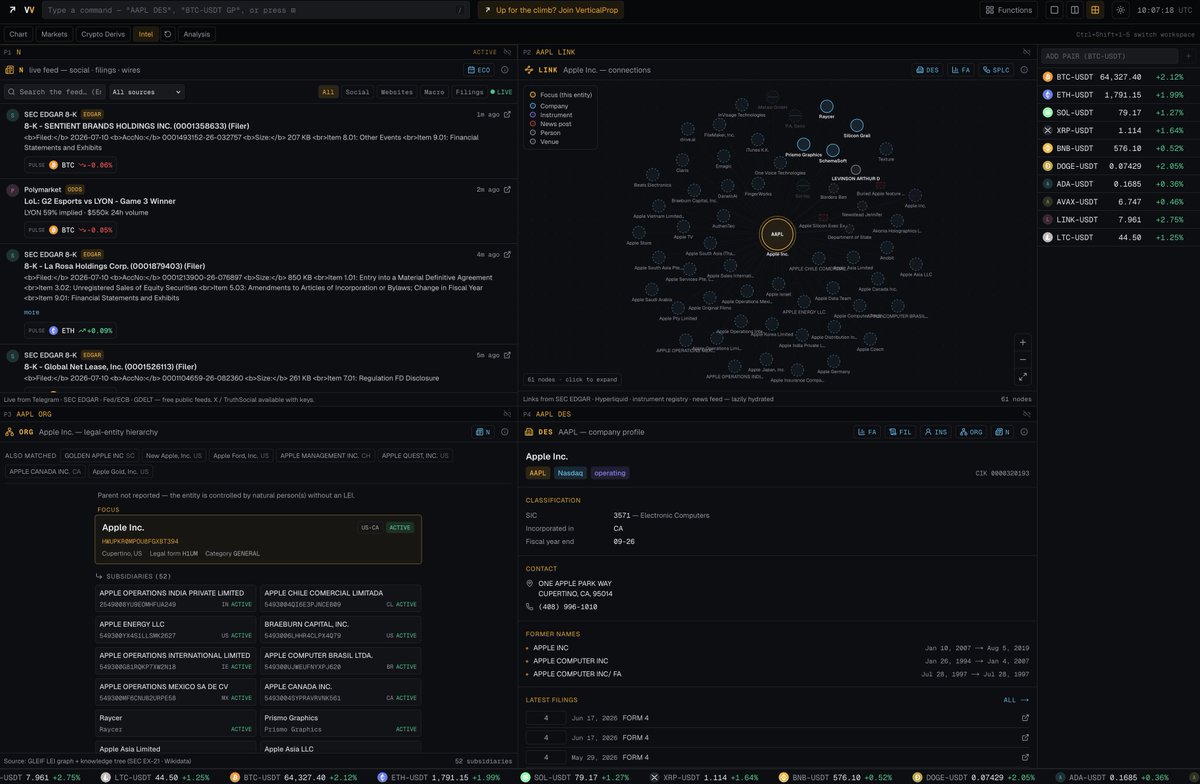Click the 61 nodes expand label

point(573,379)
